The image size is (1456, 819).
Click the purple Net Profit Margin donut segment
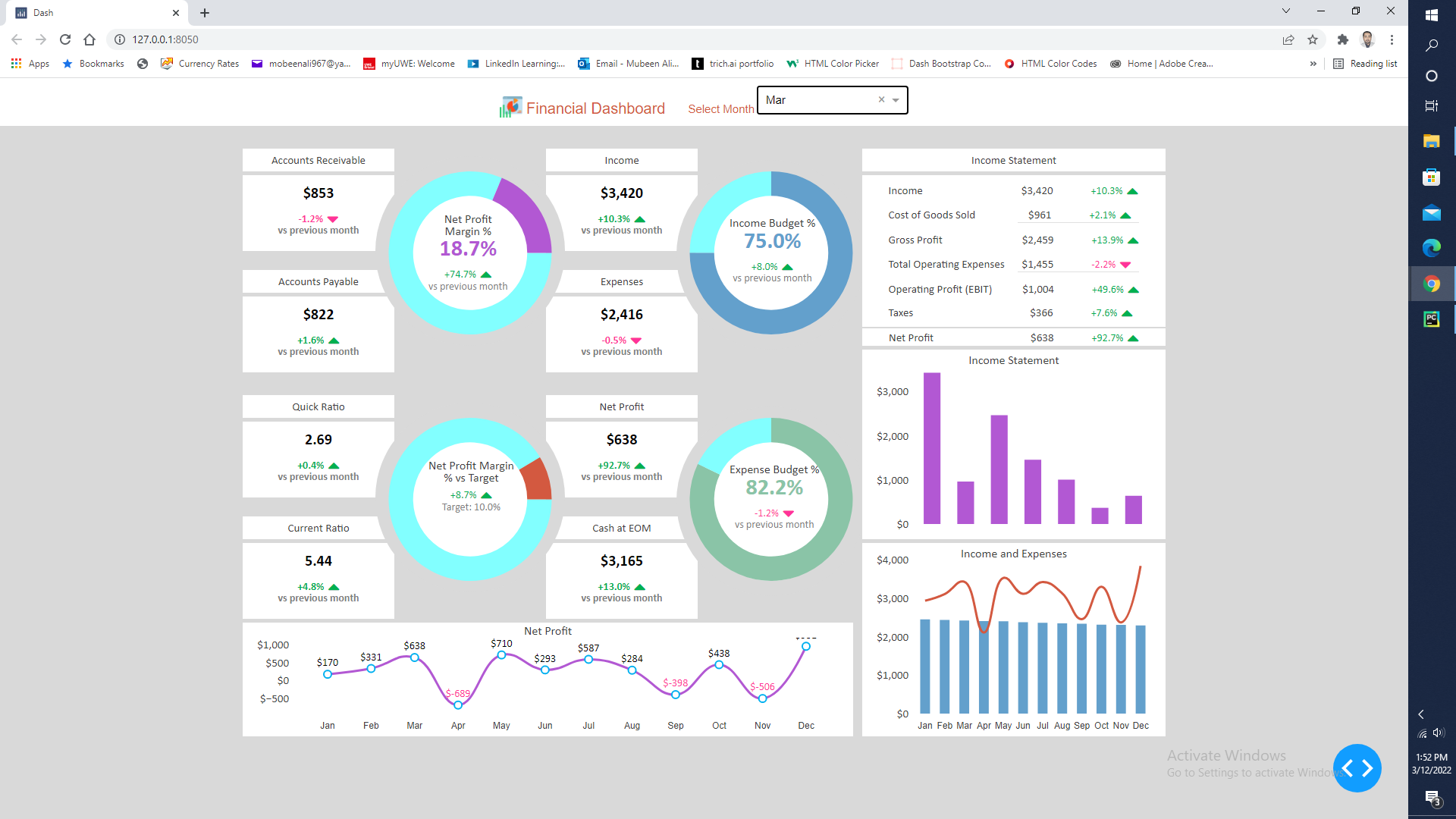click(x=527, y=215)
